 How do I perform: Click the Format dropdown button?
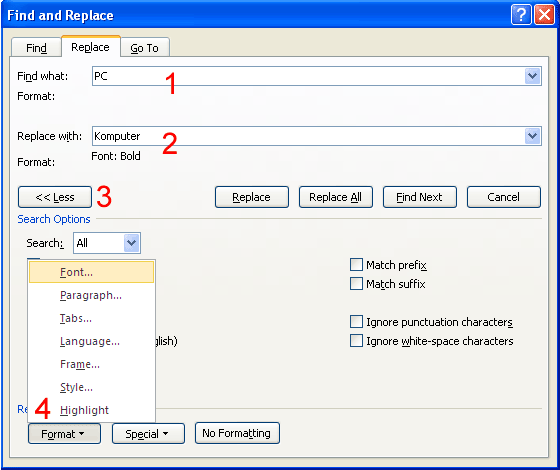64,434
